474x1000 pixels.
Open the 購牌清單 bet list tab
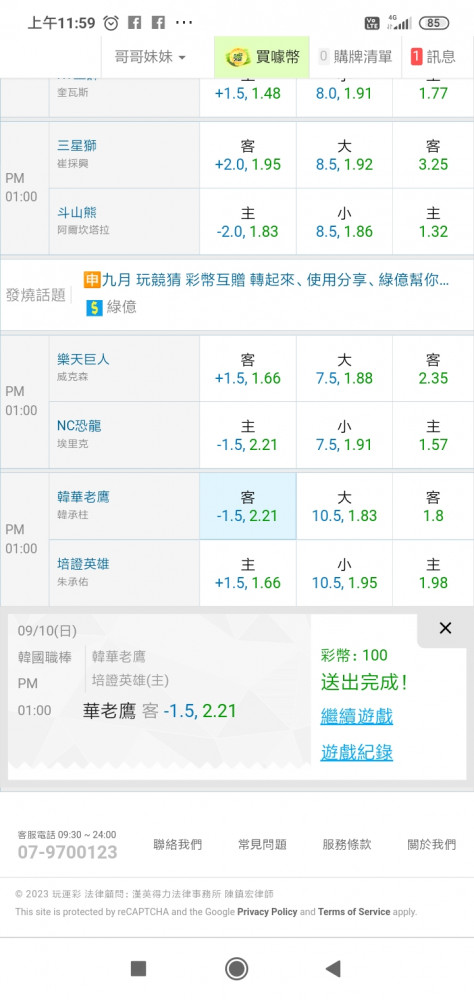[x=356, y=57]
